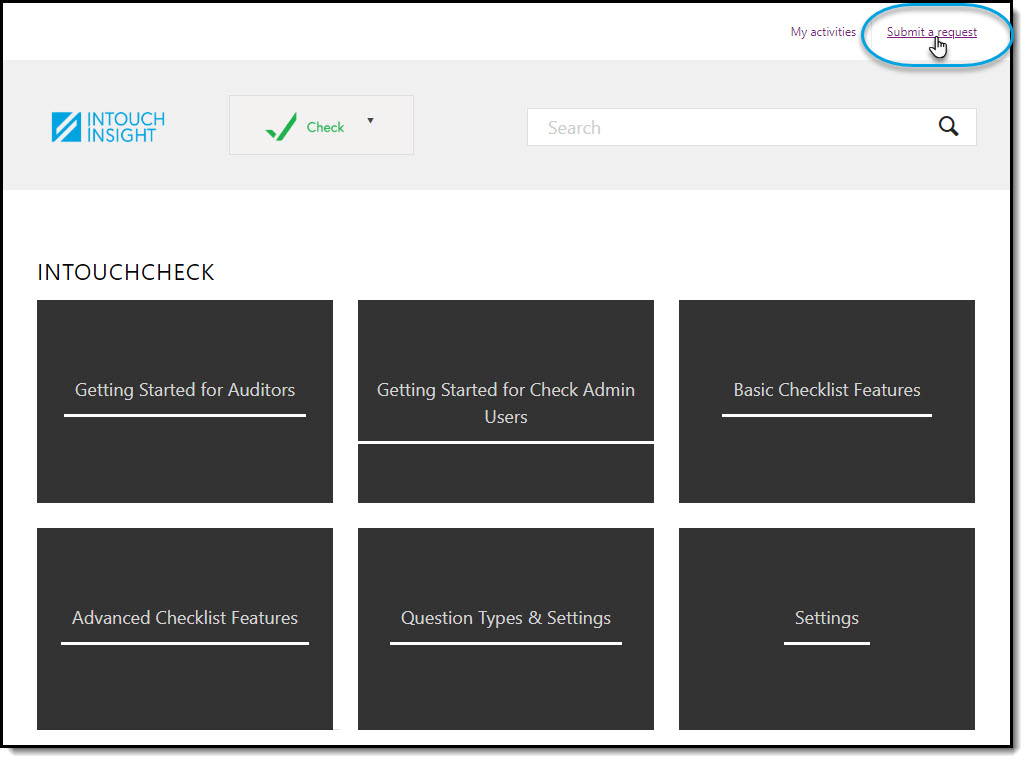Open the Question Types & Settings section
Image resolution: width=1028 pixels, height=763 pixels.
click(x=505, y=628)
